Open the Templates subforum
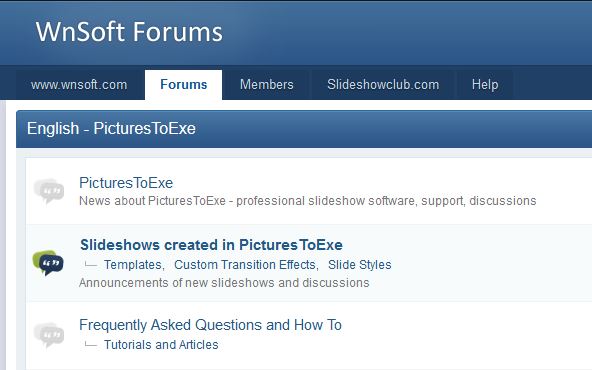 click(134, 265)
